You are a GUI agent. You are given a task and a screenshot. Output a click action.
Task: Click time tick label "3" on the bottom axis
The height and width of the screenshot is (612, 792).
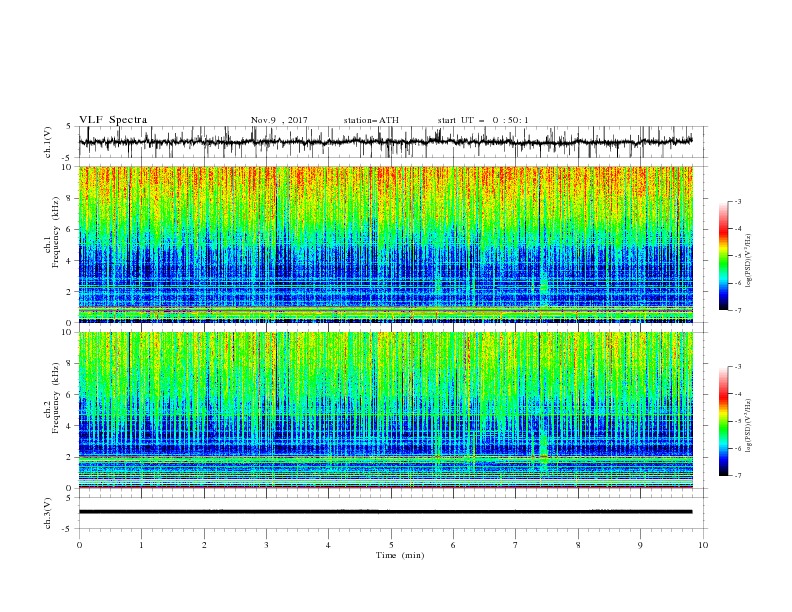pos(266,545)
